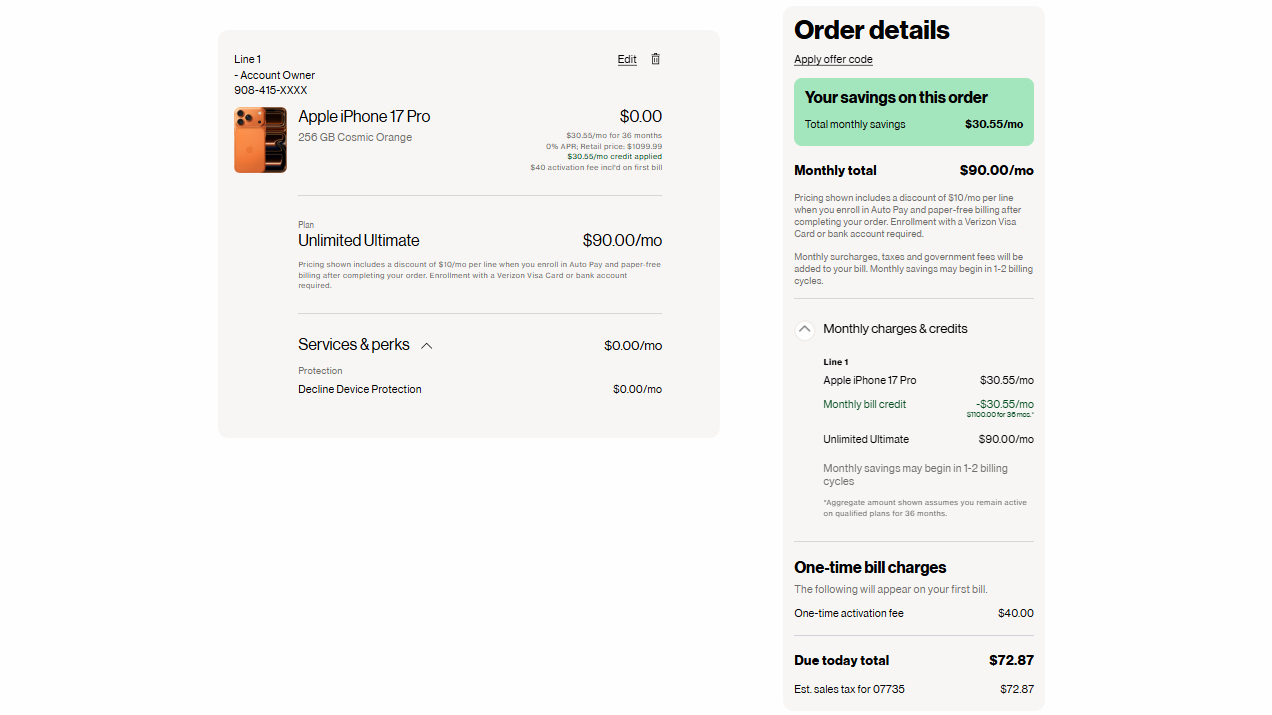Collapse the Services & perks chevron
Screen dimensions: 1272x715
427,346
